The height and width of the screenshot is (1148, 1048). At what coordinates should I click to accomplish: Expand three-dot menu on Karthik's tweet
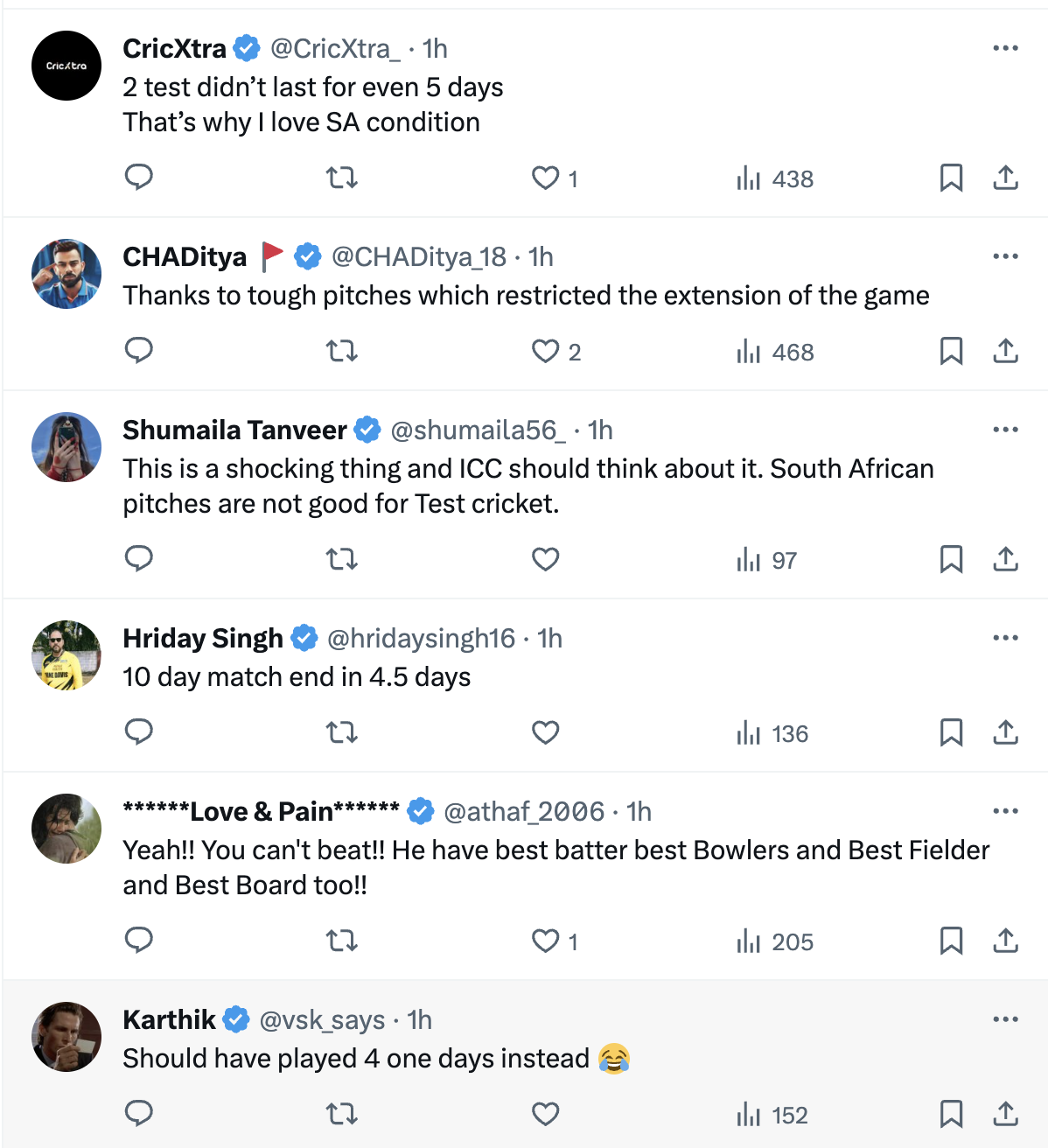point(1005,1019)
